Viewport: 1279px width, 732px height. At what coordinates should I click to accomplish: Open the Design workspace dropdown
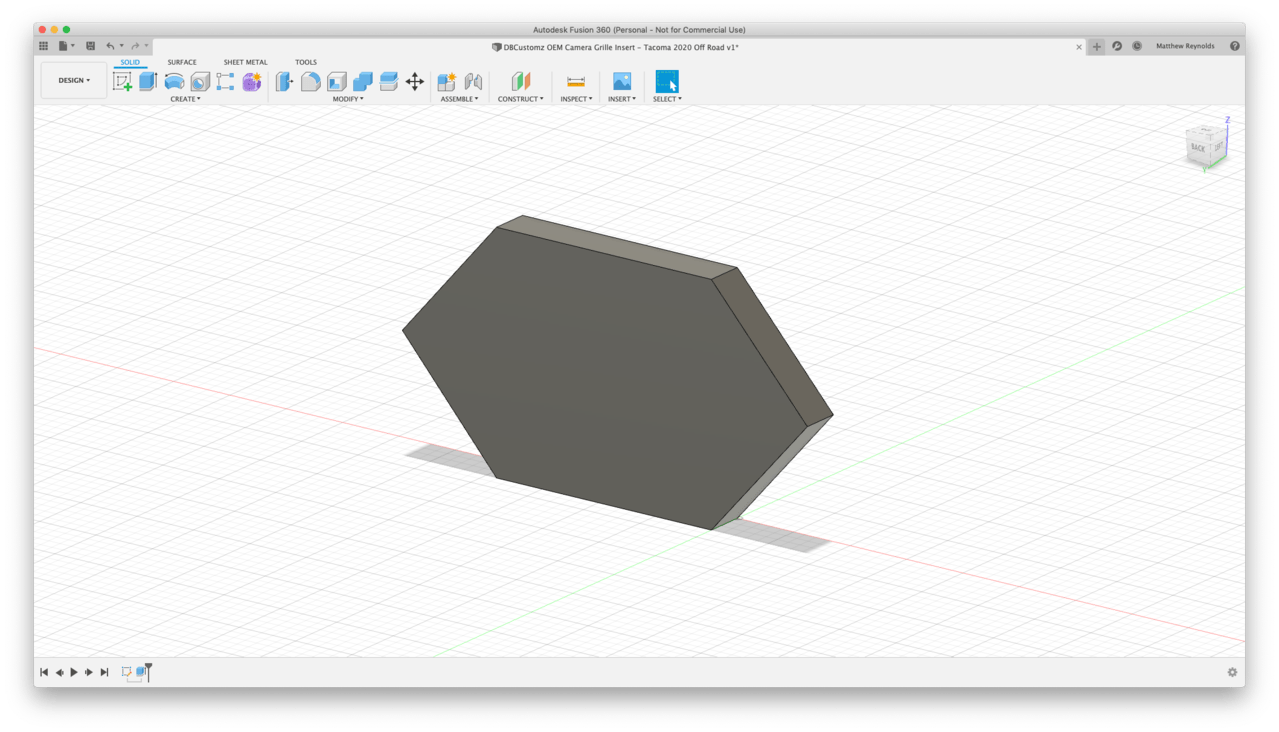[74, 80]
